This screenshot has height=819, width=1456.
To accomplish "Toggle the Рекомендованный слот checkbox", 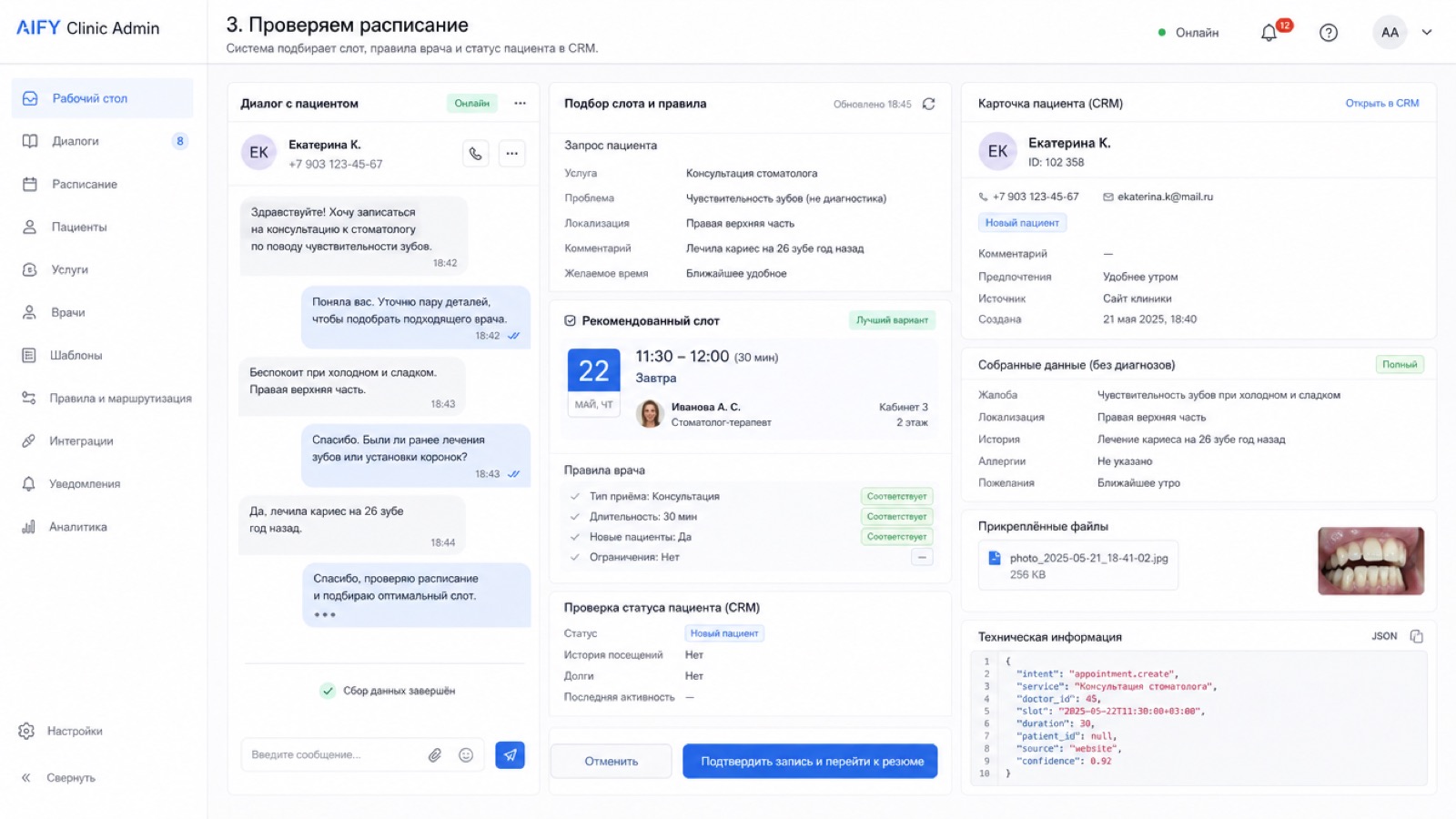I will 571,320.
